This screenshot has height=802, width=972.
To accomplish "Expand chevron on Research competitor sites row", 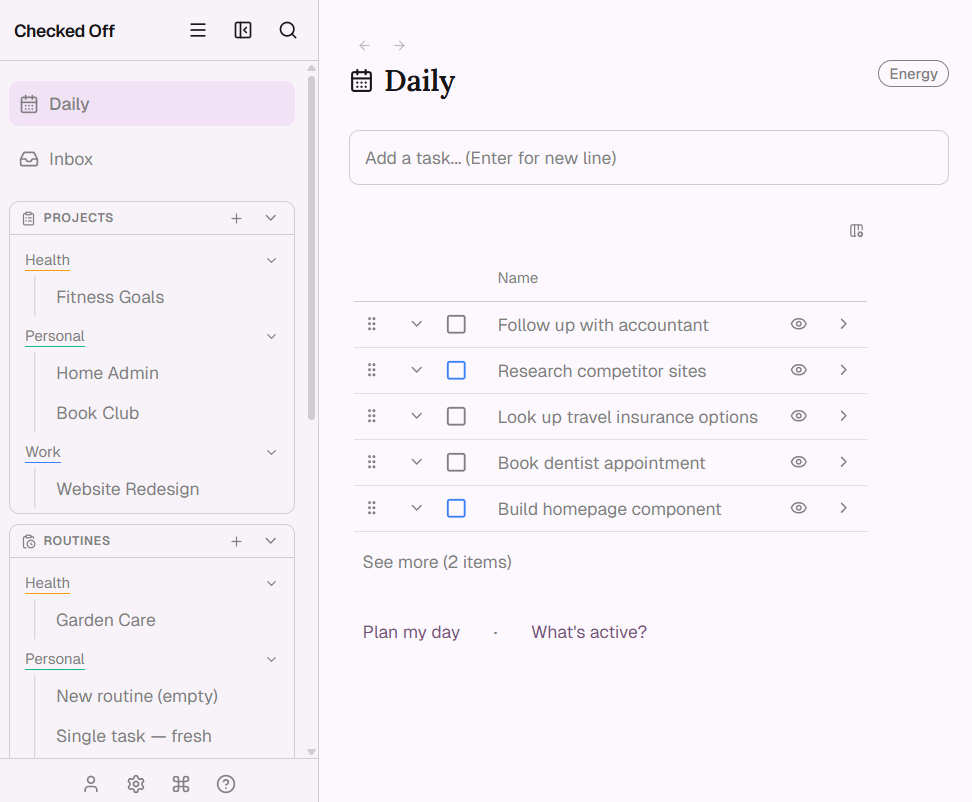I will tap(417, 370).
